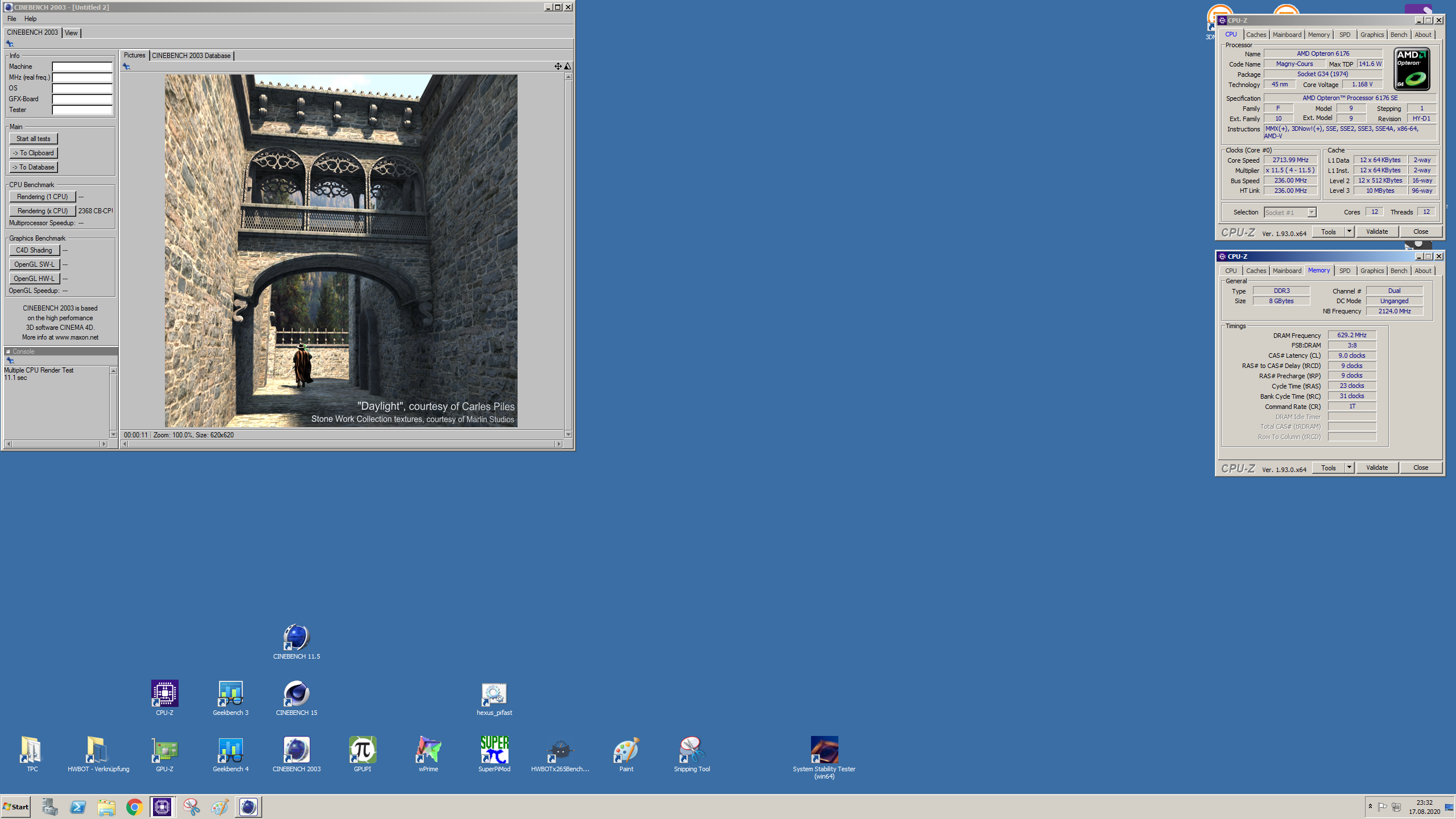This screenshot has height=819, width=1456.
Task: Click the Chrome icon in the taskbar
Action: (134, 807)
